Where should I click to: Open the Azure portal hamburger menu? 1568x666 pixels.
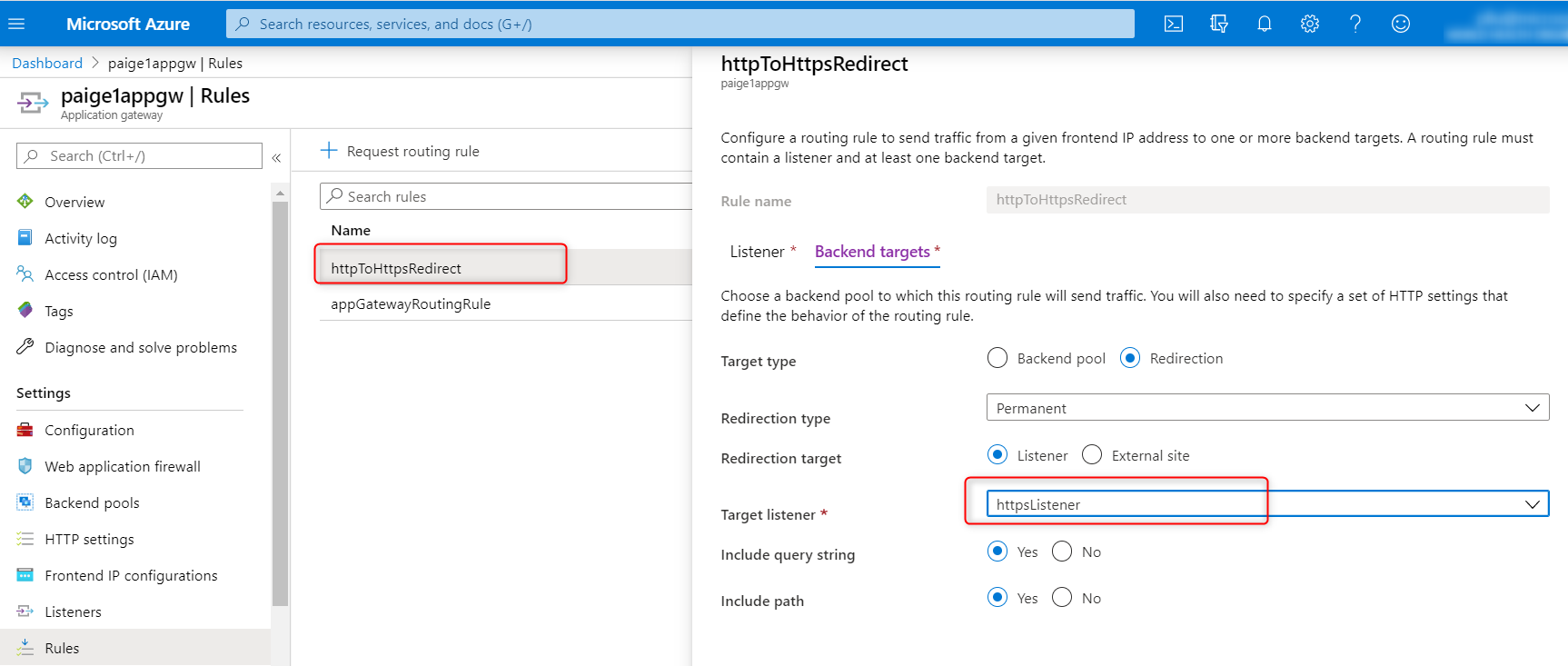click(16, 24)
